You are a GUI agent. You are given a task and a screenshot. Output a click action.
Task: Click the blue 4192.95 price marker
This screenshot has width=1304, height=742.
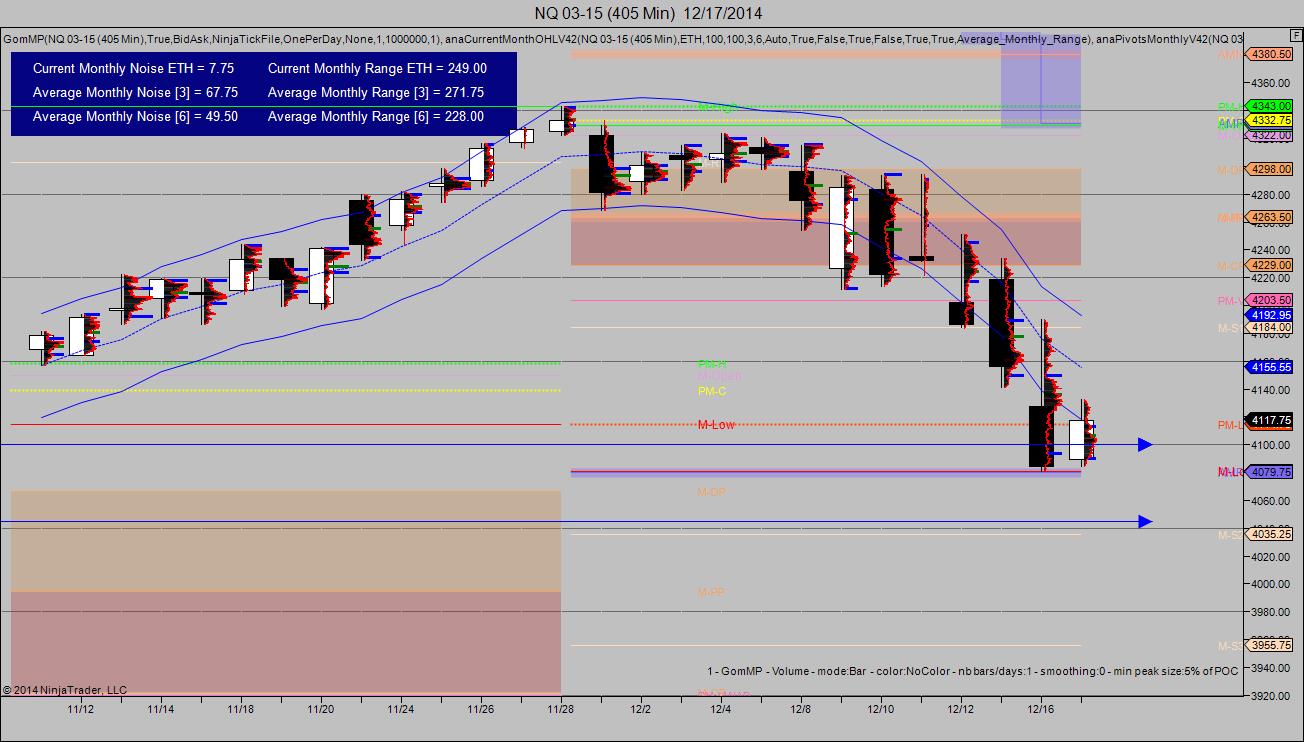[x=1270, y=314]
